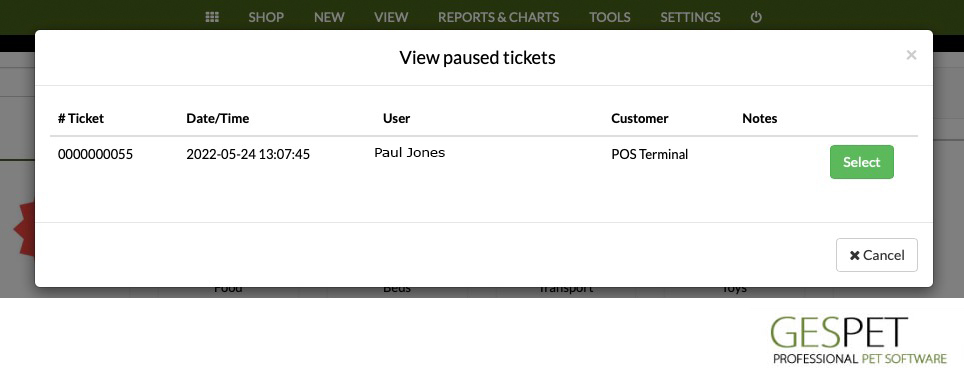Click the Paul Jones user cell
Image resolution: width=964 pixels, height=384 pixels.
409,153
